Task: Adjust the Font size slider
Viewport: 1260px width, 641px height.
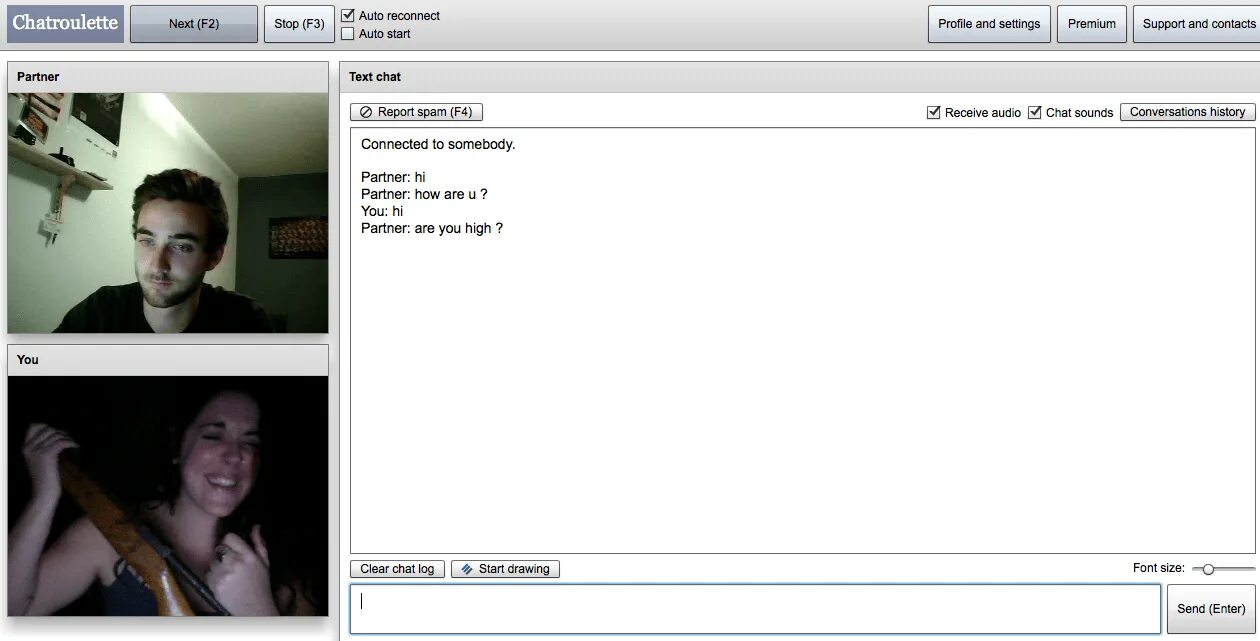Action: 1208,569
